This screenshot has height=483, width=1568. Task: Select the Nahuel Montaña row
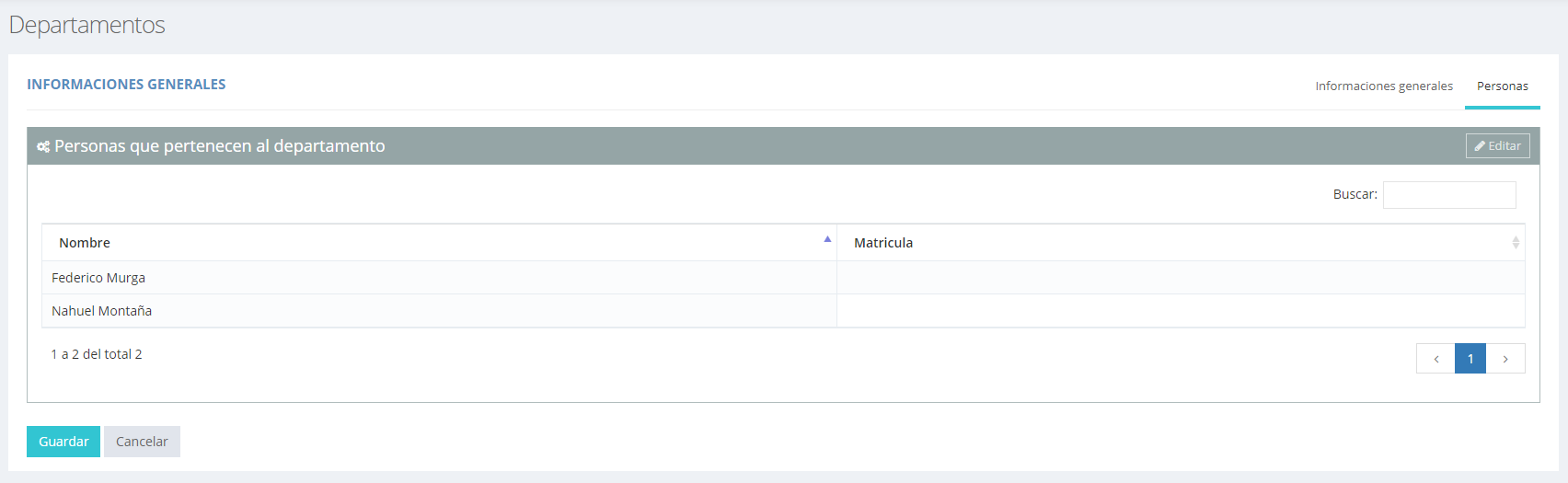click(x=101, y=311)
